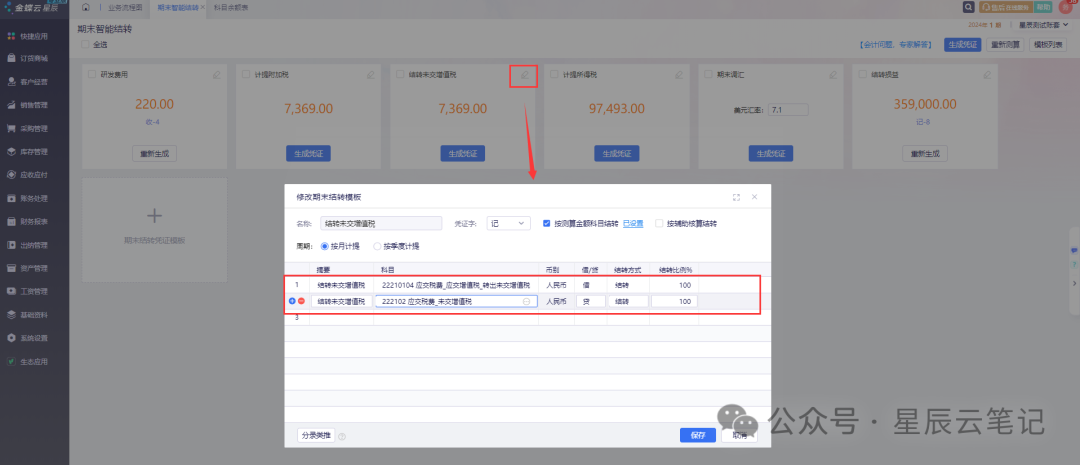Edit the 研发费用 card template pencil icon
1080x465 pixels.
(x=217, y=74)
